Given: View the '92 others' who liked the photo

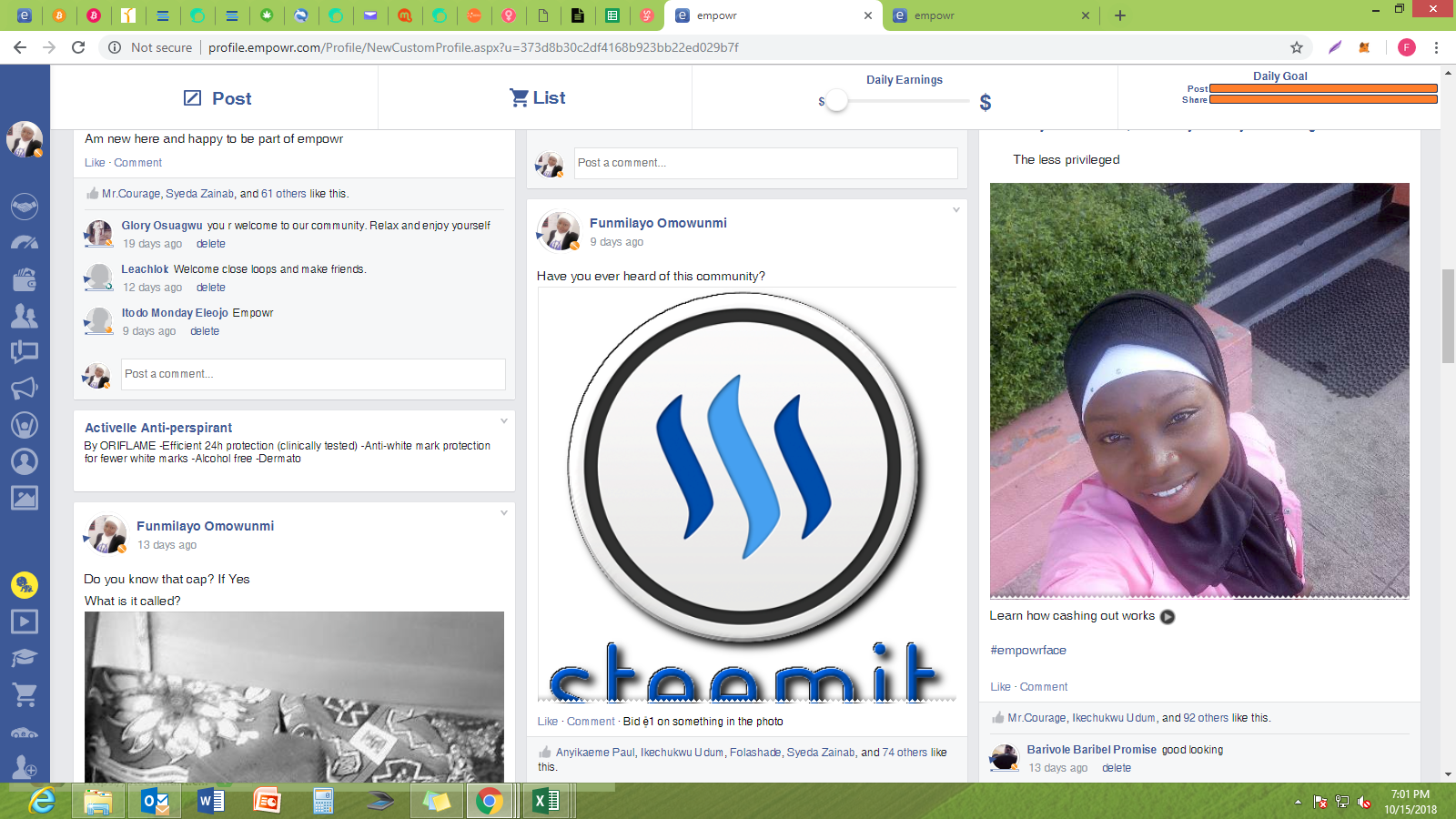Looking at the screenshot, I should [1206, 718].
